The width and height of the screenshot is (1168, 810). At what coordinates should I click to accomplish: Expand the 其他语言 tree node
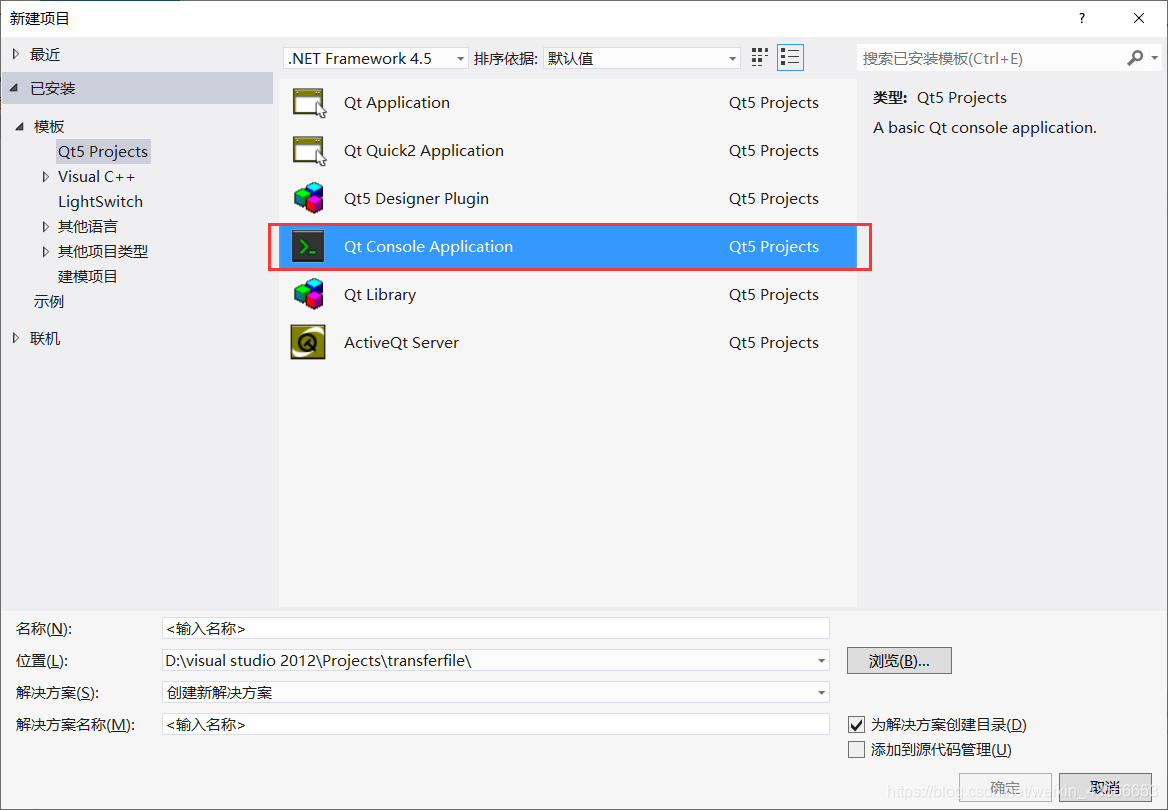coord(45,227)
